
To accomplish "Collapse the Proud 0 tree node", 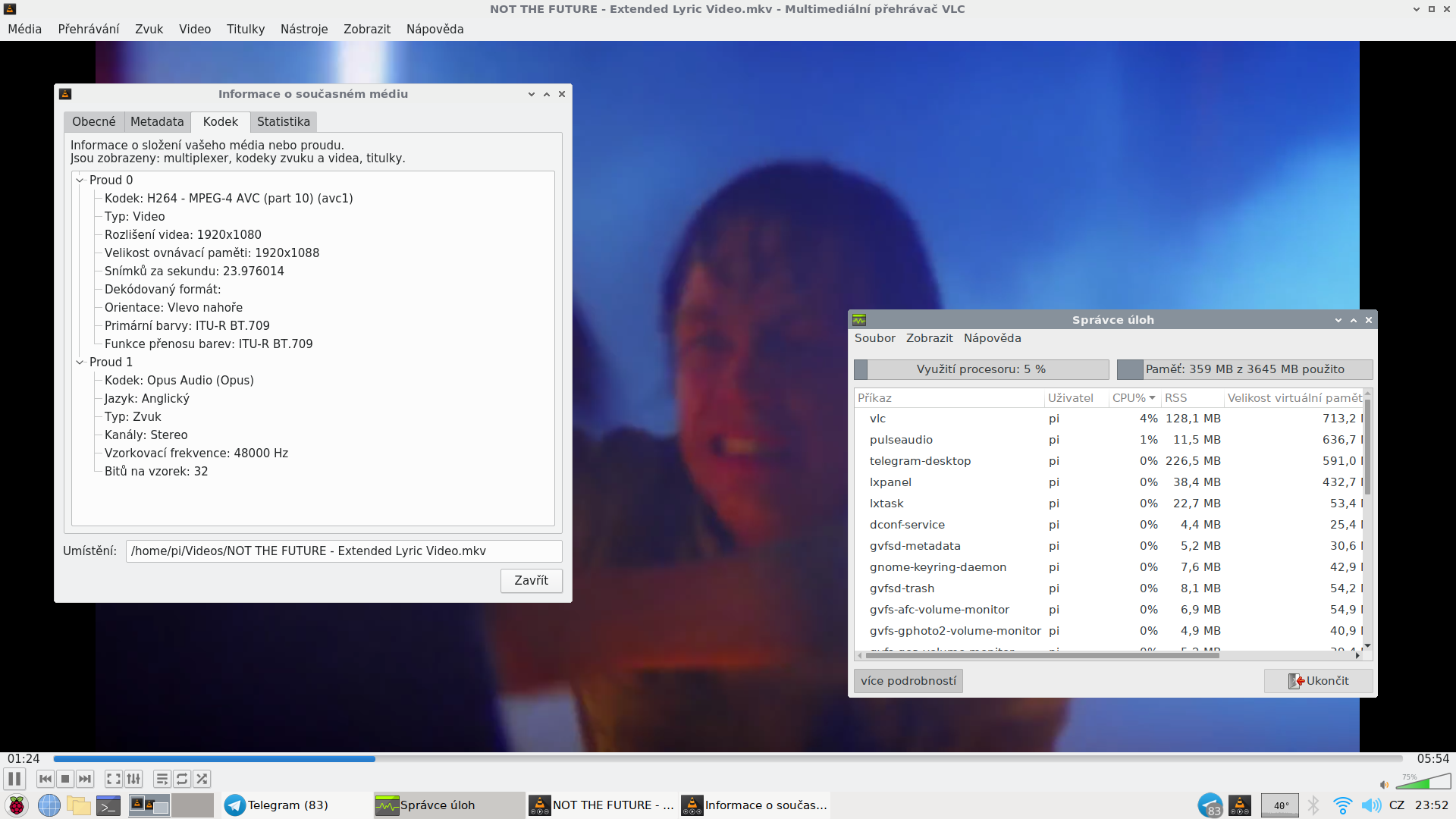I will point(80,180).
